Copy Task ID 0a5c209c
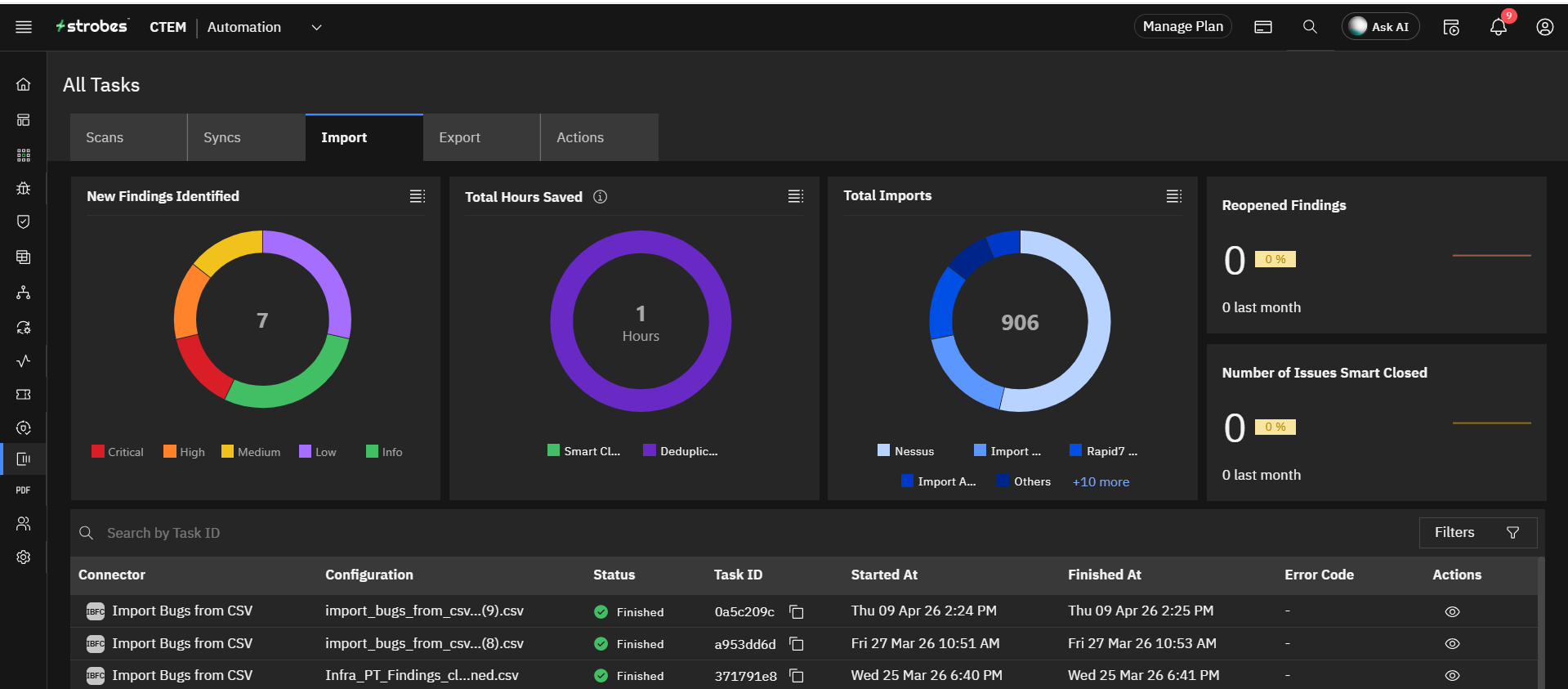The height and width of the screenshot is (689, 1568). pos(797,612)
